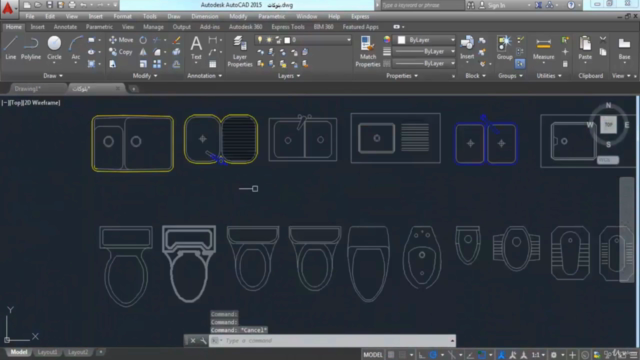Screen dimensions: 640x360
Task: Click the command line input field
Action: coord(332,340)
